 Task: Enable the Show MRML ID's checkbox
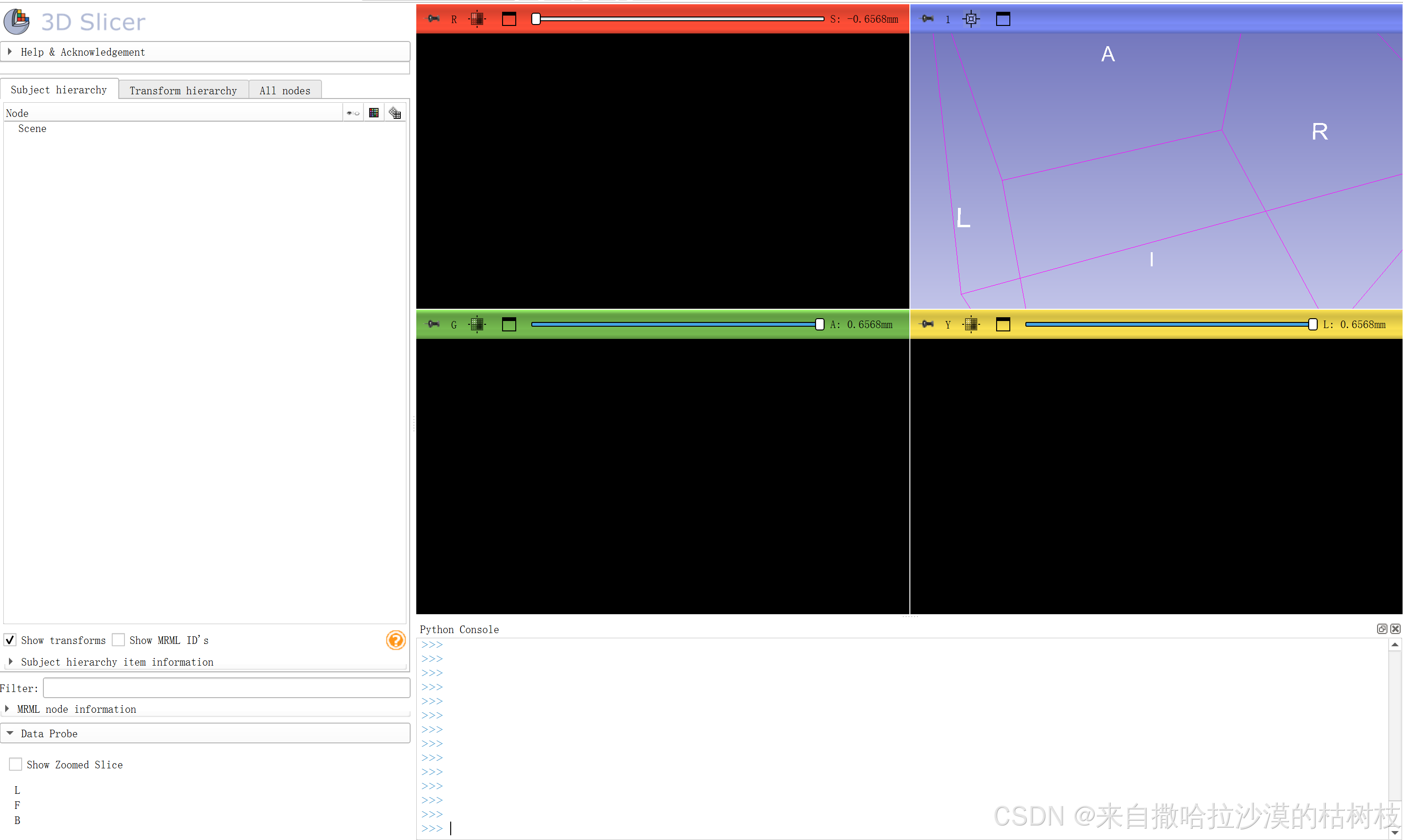118,639
